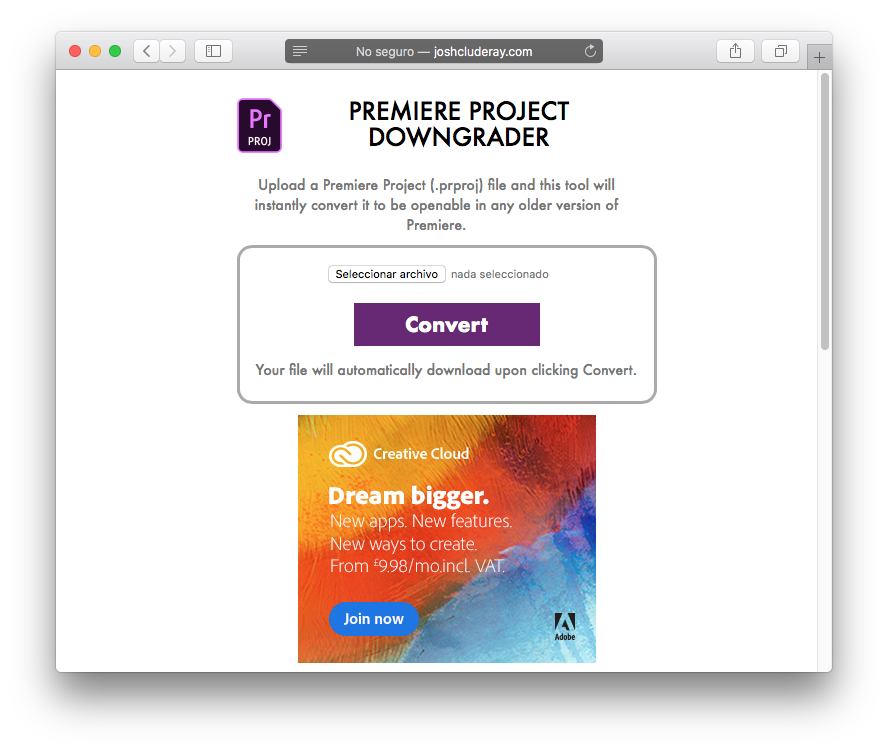Close the Safari window with red button

click(75, 51)
